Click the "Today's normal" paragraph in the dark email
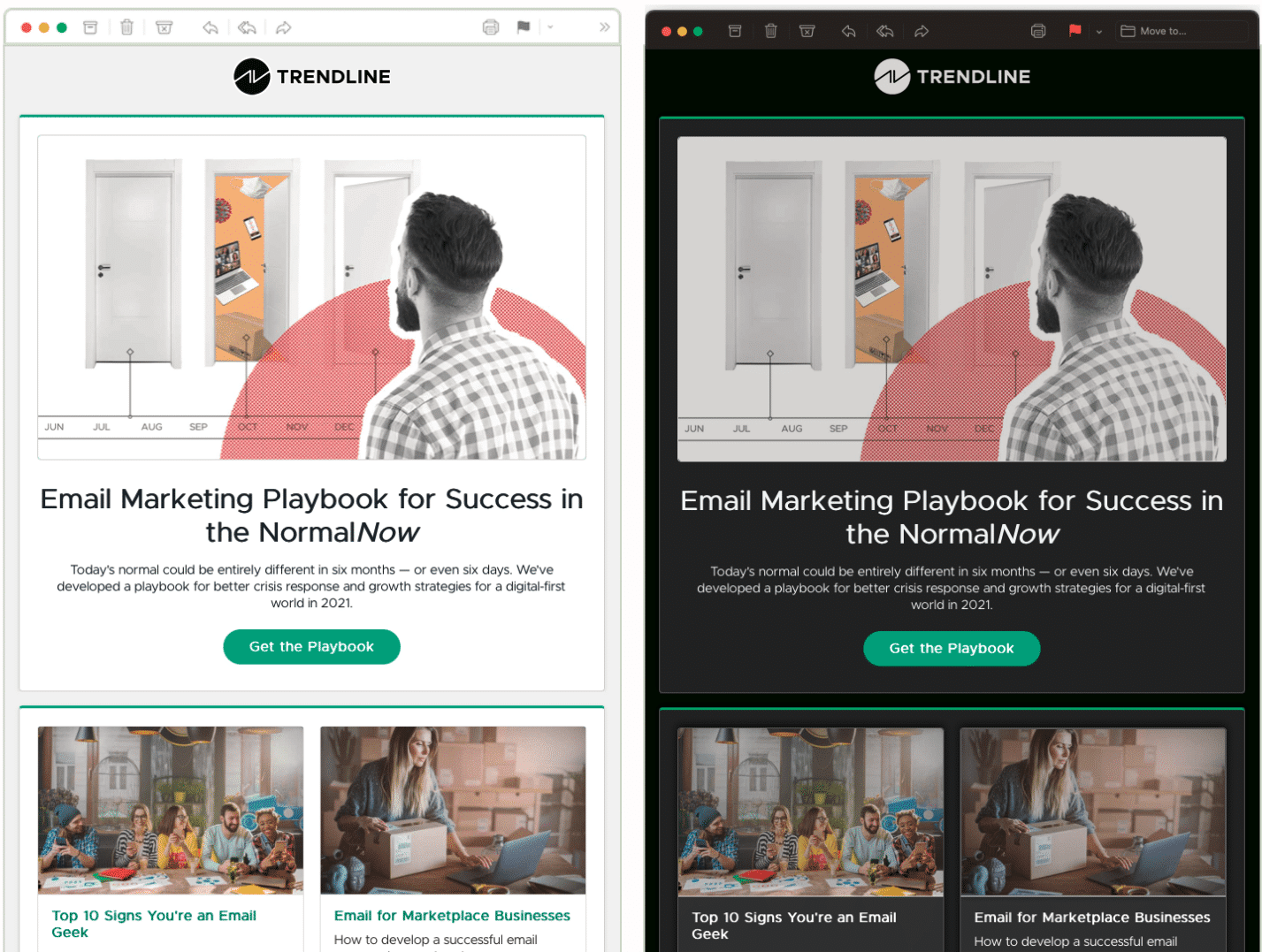 pyautogui.click(x=952, y=588)
